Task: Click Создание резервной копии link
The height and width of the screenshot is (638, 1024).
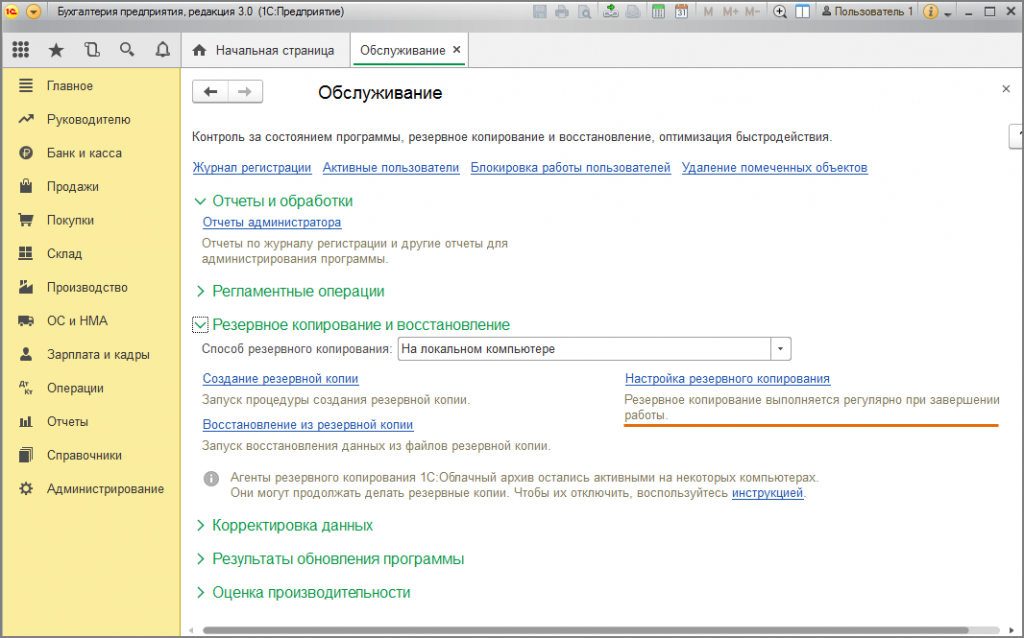Action: point(280,379)
